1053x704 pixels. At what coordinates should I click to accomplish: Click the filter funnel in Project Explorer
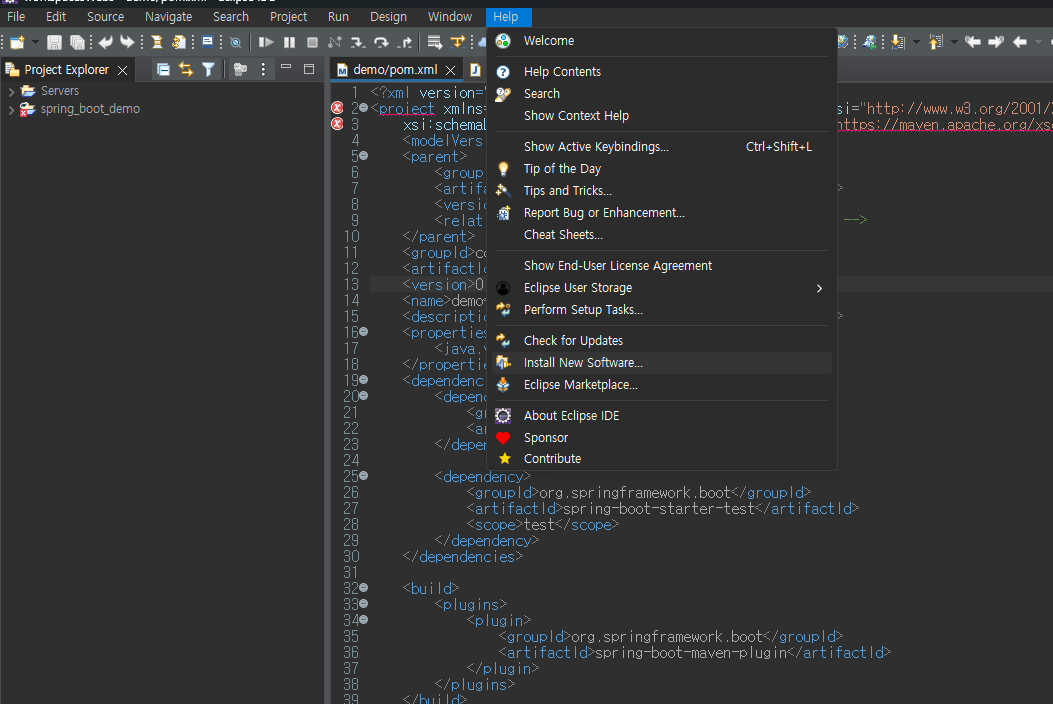pyautogui.click(x=208, y=69)
